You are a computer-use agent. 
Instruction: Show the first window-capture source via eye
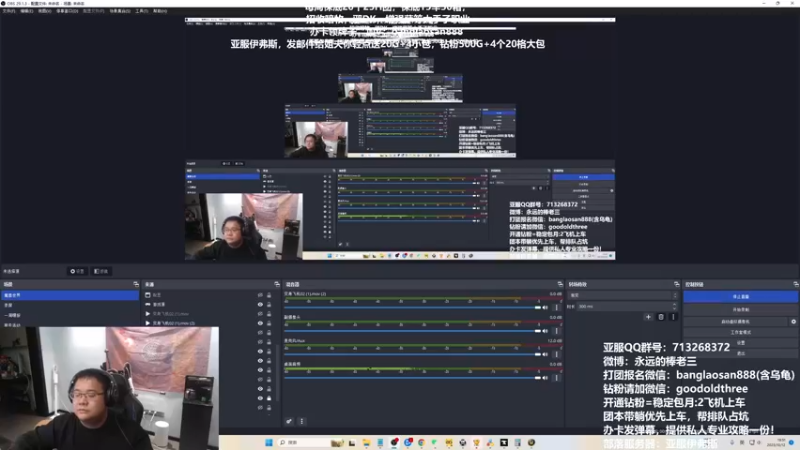[260, 295]
